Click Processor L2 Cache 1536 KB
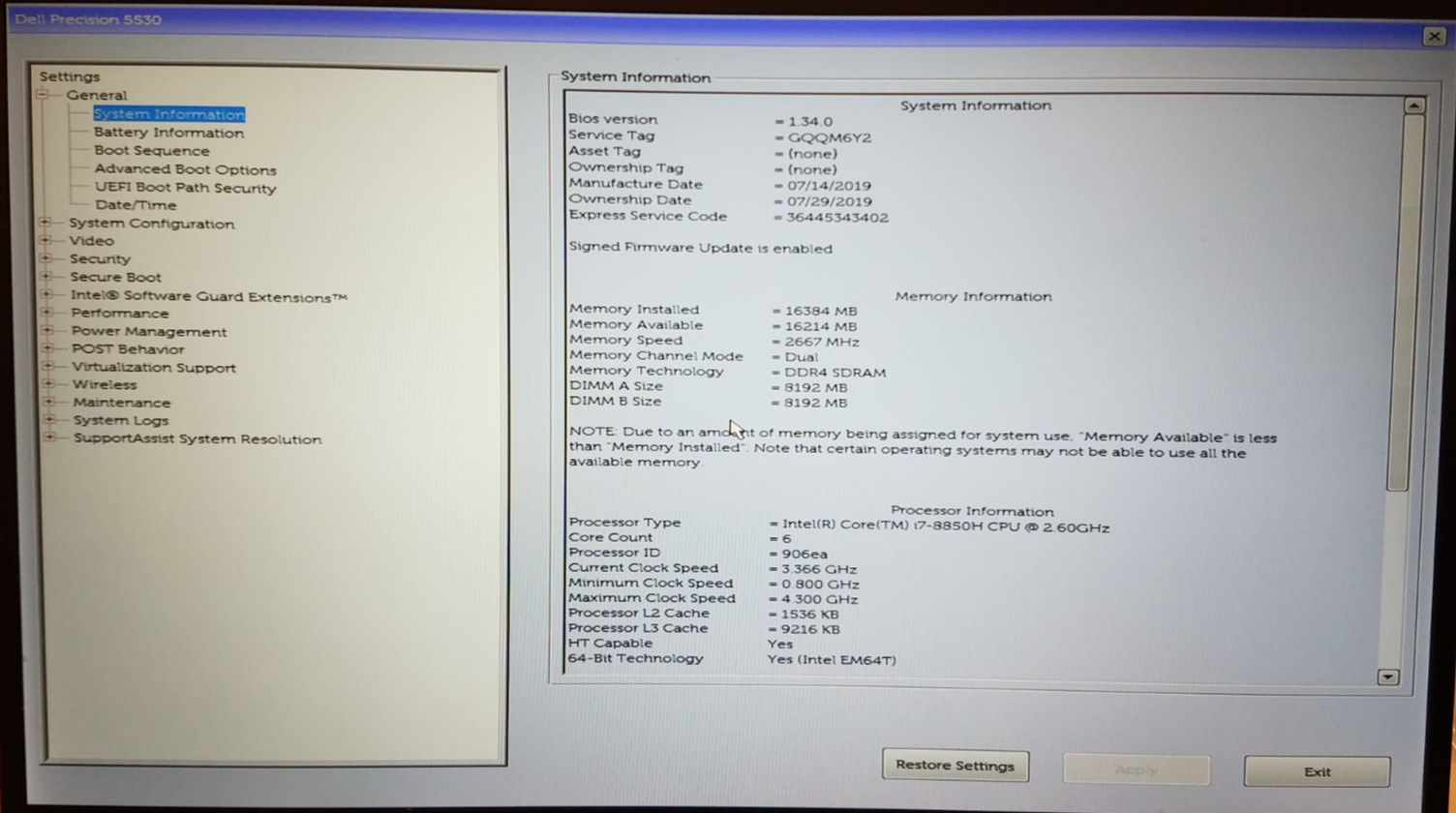This screenshot has width=1456, height=813. [810, 615]
